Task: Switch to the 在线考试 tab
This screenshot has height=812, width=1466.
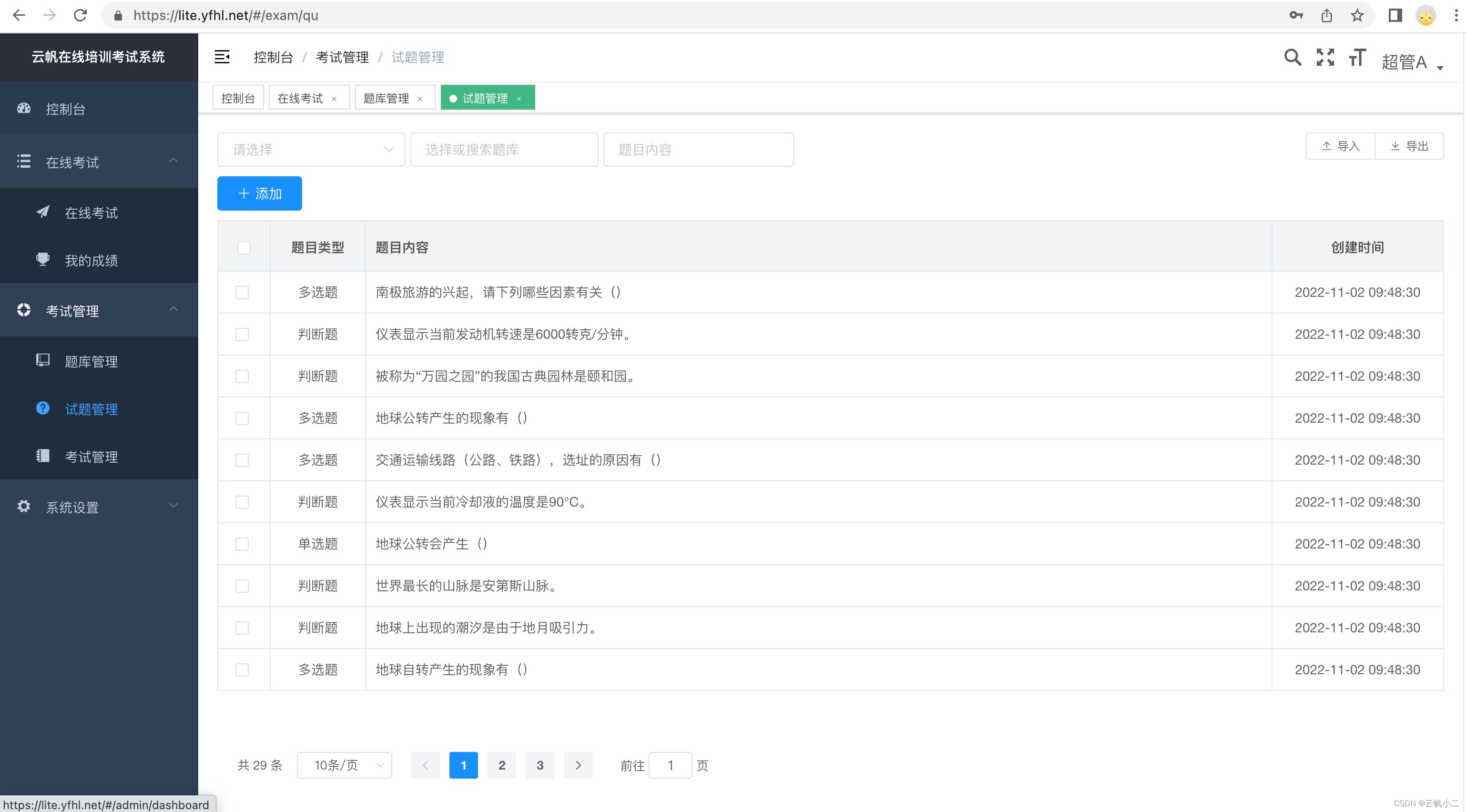Action: coord(300,98)
